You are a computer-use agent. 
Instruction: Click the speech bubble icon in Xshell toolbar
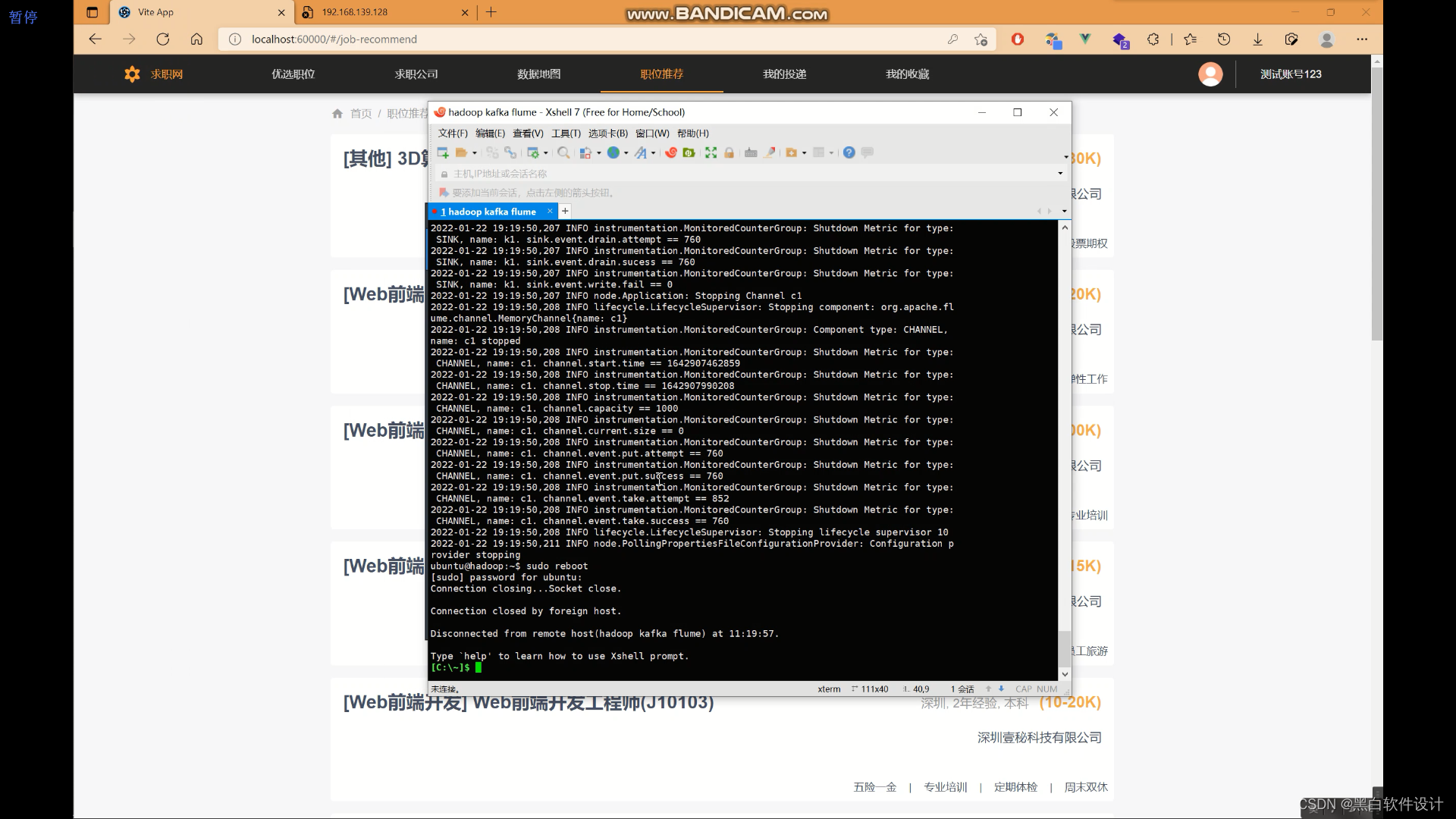pos(868,152)
